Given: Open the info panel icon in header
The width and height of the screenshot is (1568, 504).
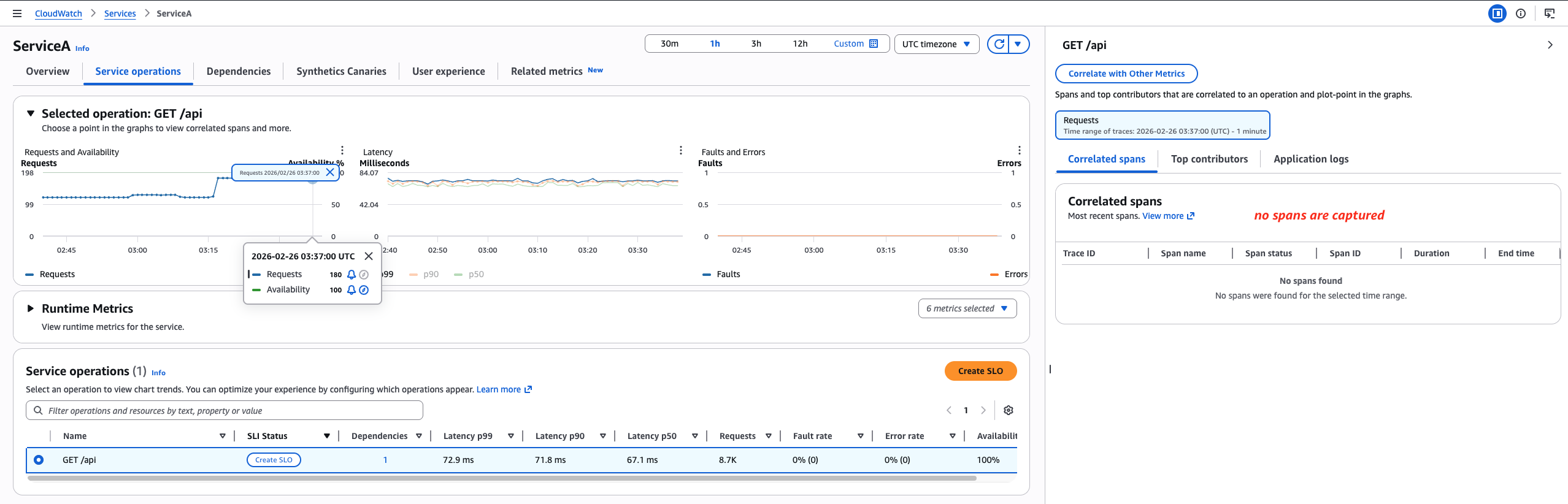Looking at the screenshot, I should coord(1521,13).
